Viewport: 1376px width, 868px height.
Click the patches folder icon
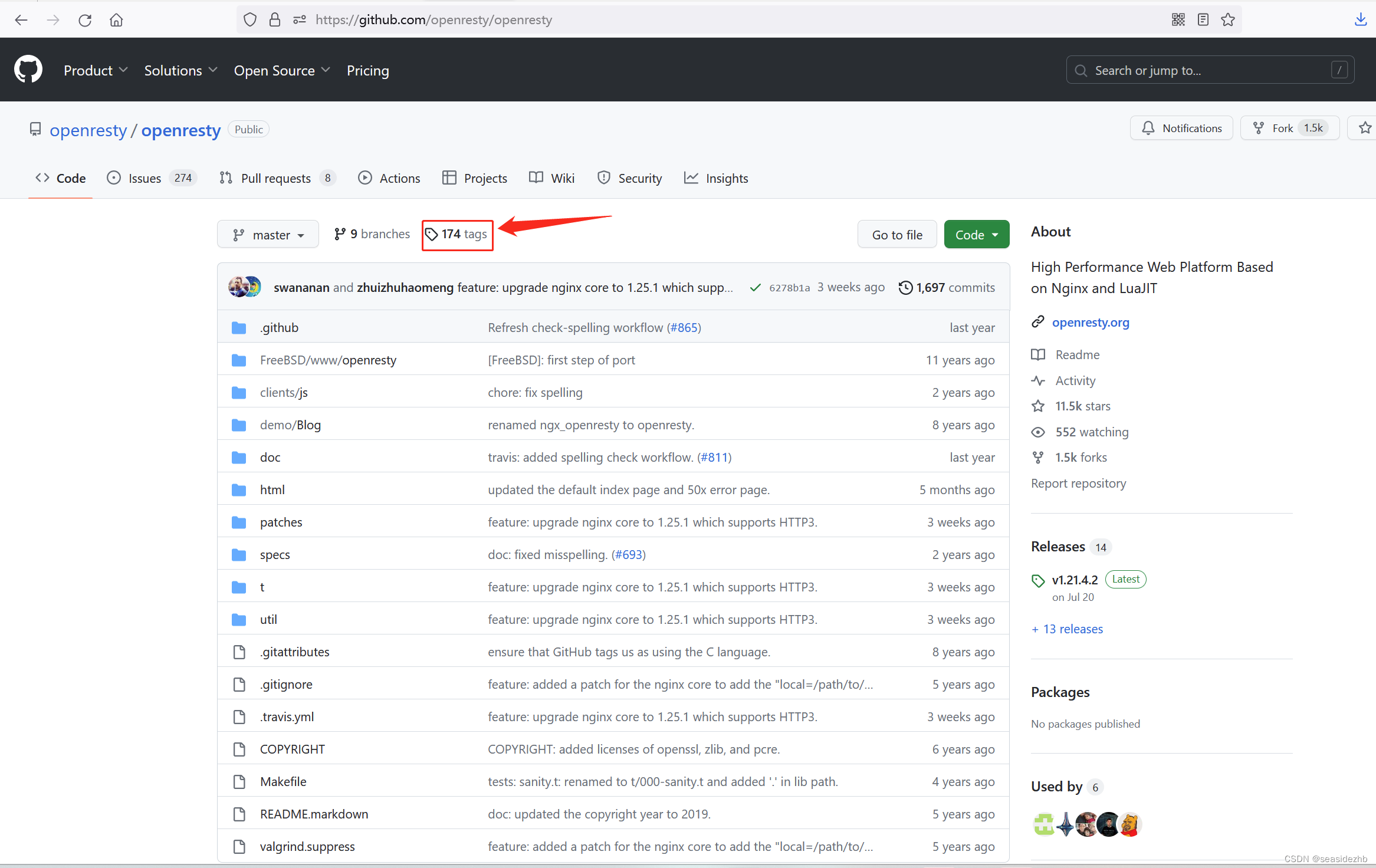[x=239, y=522]
